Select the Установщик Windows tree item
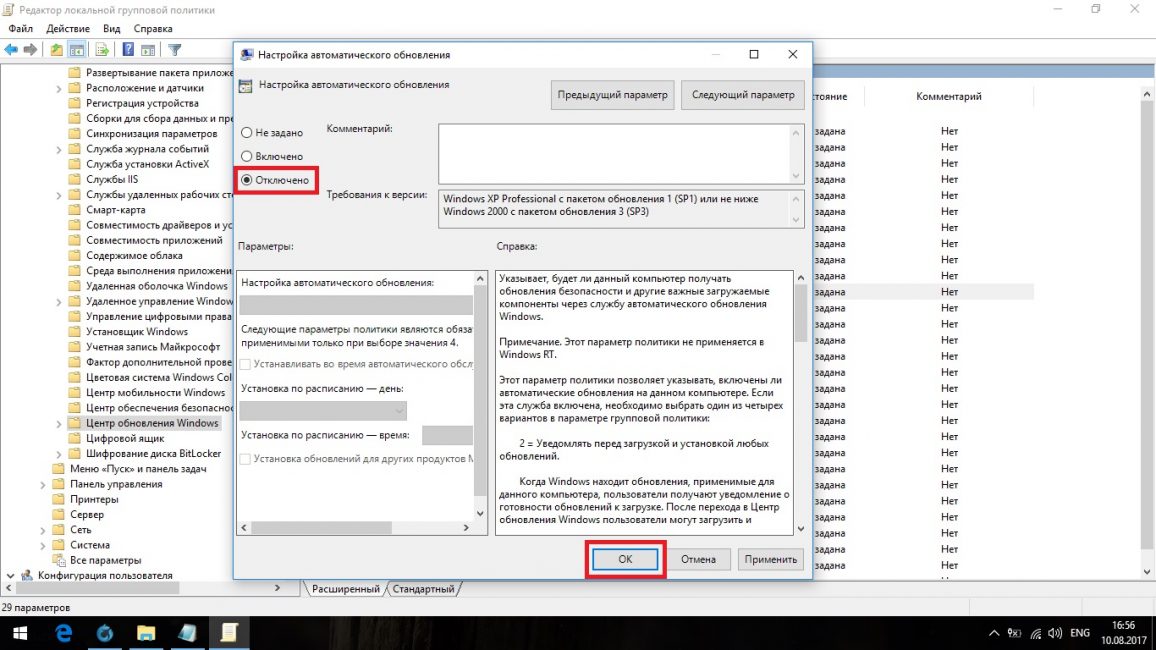This screenshot has height=650, width=1156. coord(136,332)
